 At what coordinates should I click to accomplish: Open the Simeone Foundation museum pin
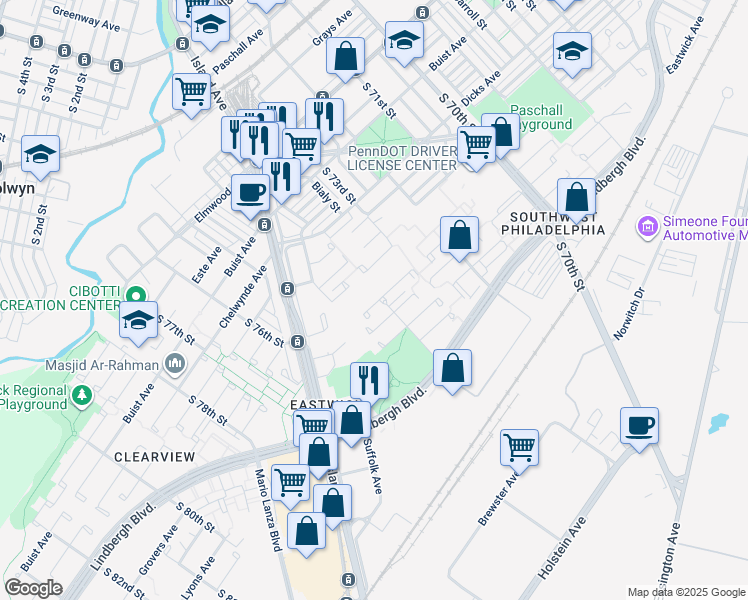tap(647, 228)
